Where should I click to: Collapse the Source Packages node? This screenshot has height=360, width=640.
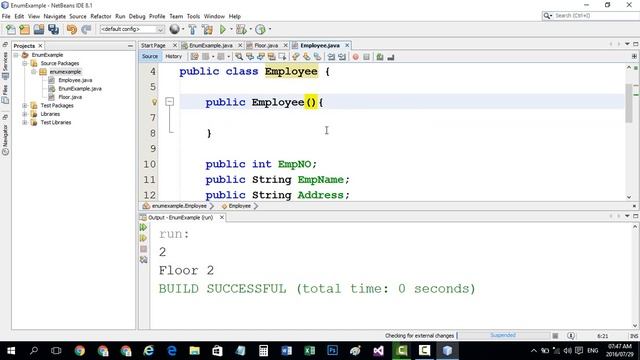[x=25, y=63]
